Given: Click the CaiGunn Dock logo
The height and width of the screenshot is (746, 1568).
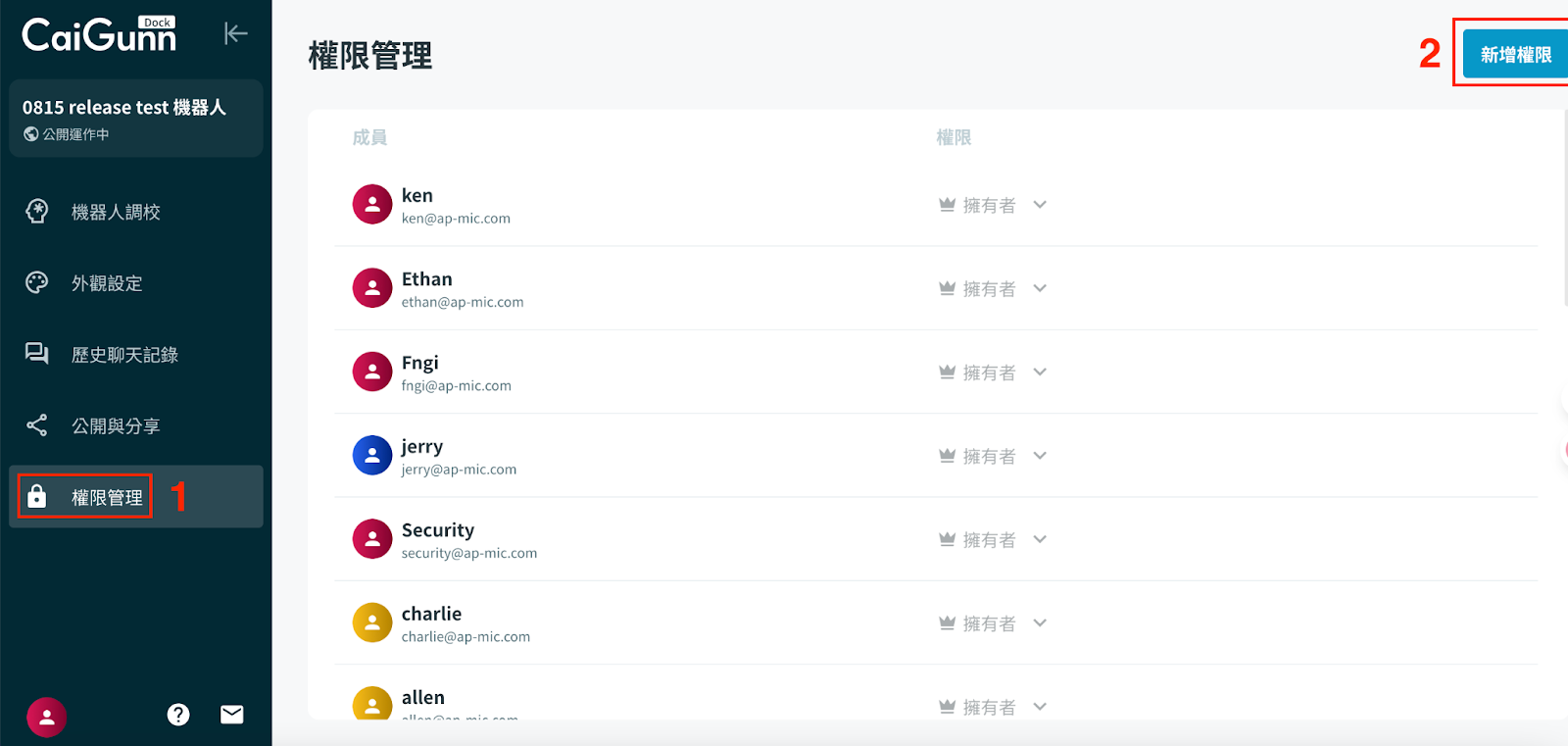Looking at the screenshot, I should click(x=99, y=35).
